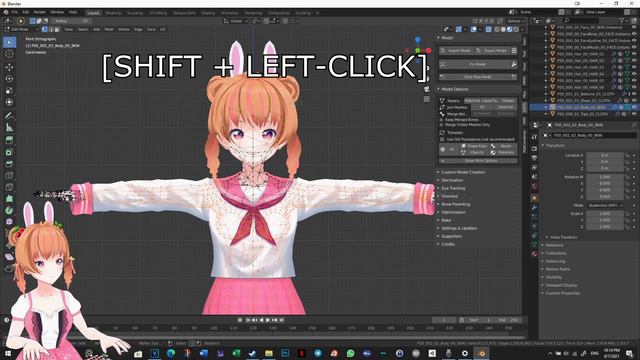The height and width of the screenshot is (360, 640).
Task: Click the Import Model button
Action: click(x=455, y=51)
